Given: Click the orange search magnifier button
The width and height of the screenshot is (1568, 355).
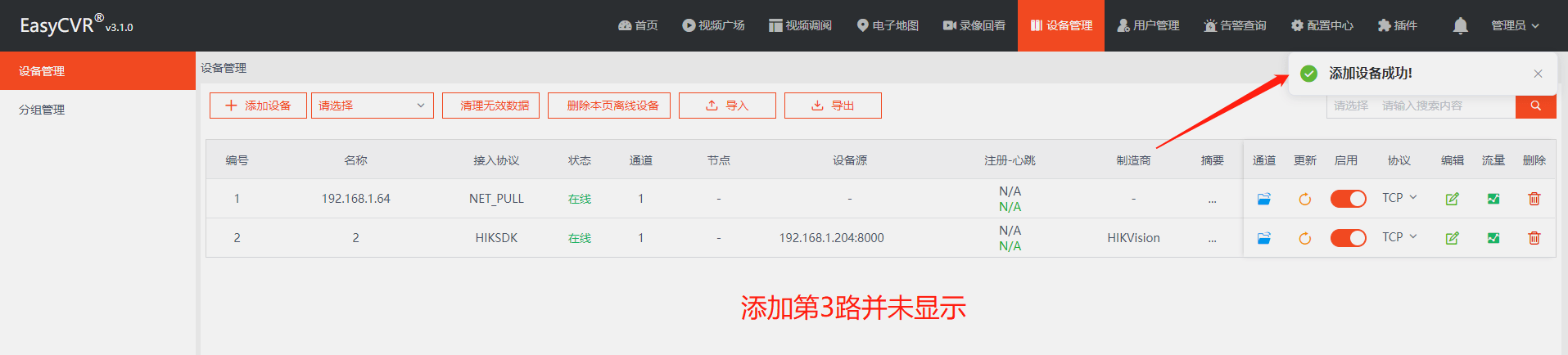Looking at the screenshot, I should (1535, 106).
